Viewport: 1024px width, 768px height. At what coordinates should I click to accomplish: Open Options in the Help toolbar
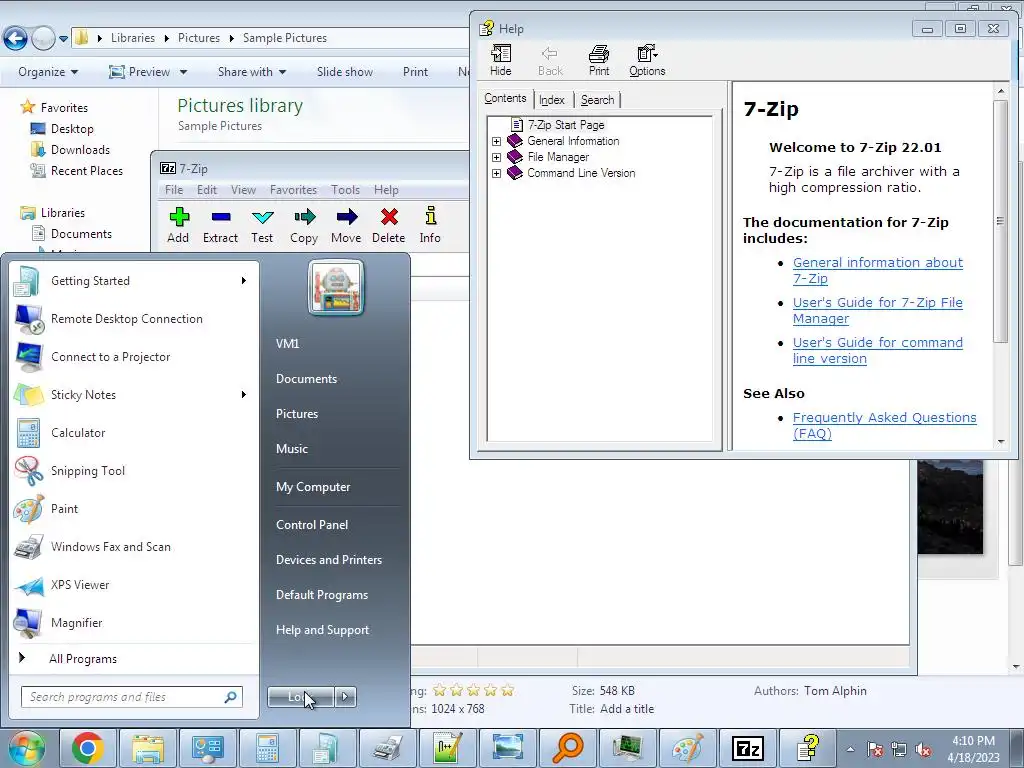pos(647,61)
